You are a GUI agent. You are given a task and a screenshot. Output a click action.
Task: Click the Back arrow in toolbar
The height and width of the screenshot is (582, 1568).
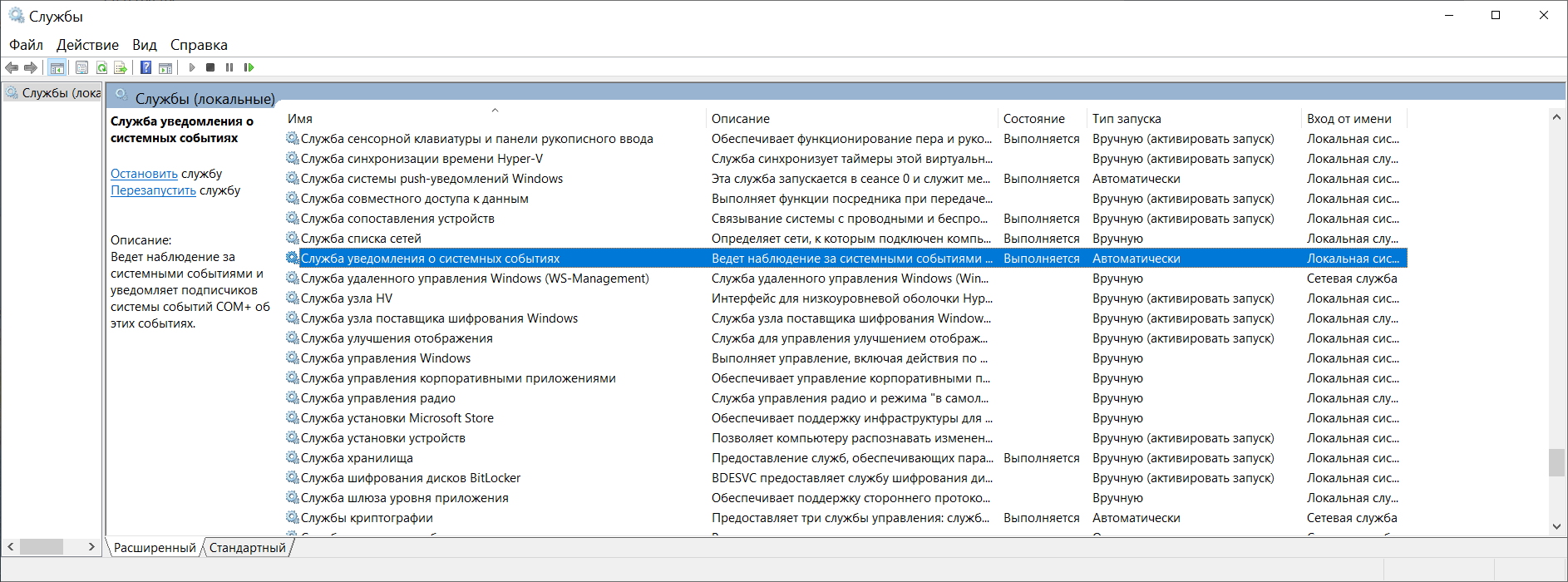(12, 67)
